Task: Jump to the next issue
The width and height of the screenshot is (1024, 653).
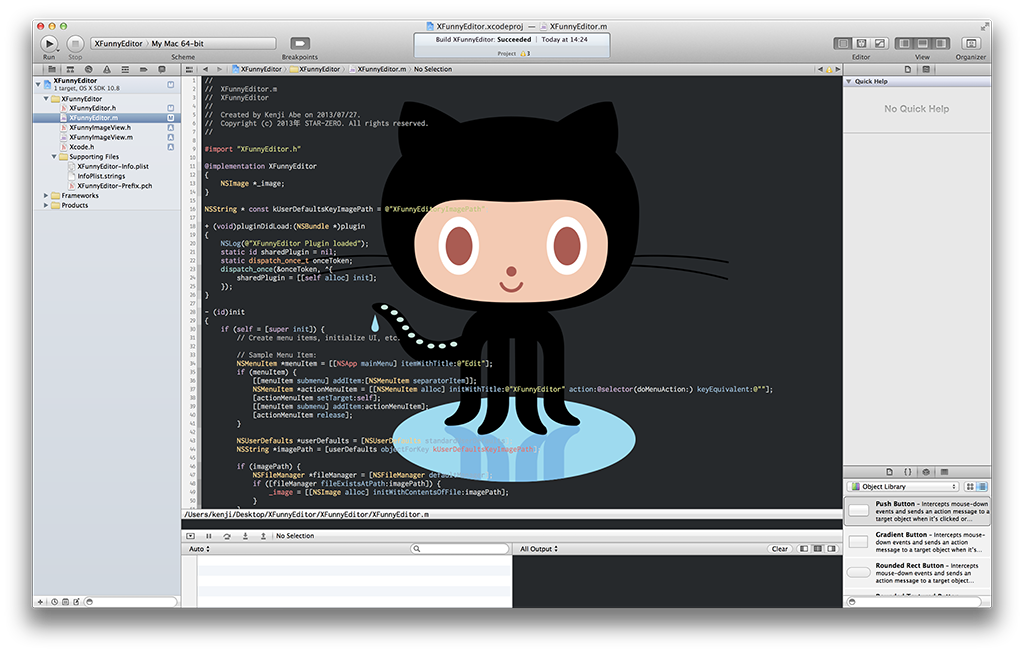Action: click(838, 69)
